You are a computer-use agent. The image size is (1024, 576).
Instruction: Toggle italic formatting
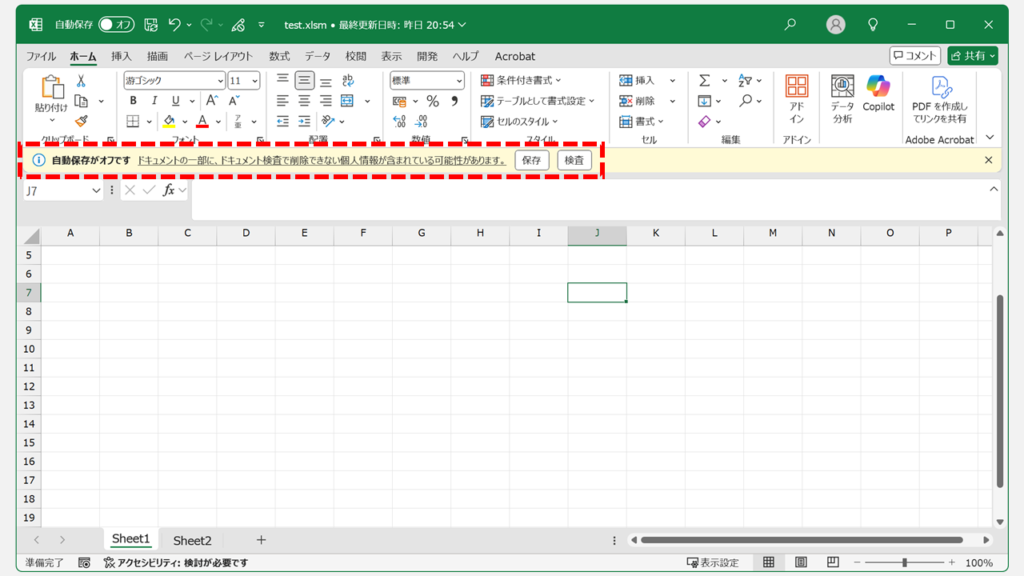point(154,101)
